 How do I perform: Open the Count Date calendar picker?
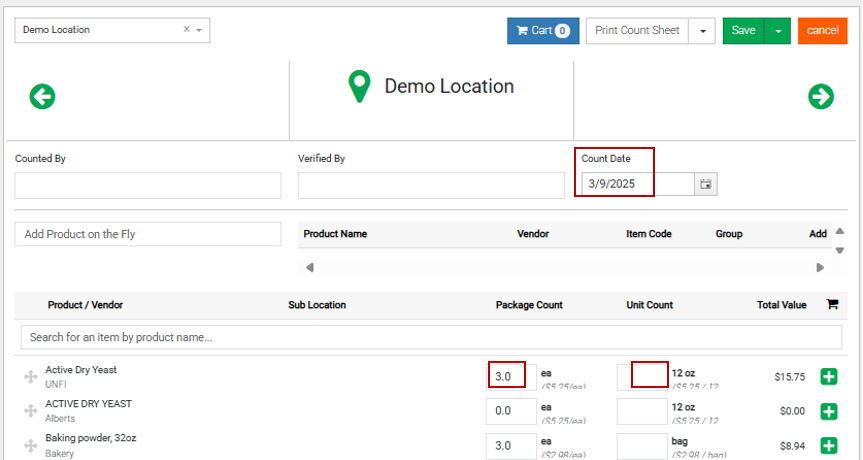(706, 184)
